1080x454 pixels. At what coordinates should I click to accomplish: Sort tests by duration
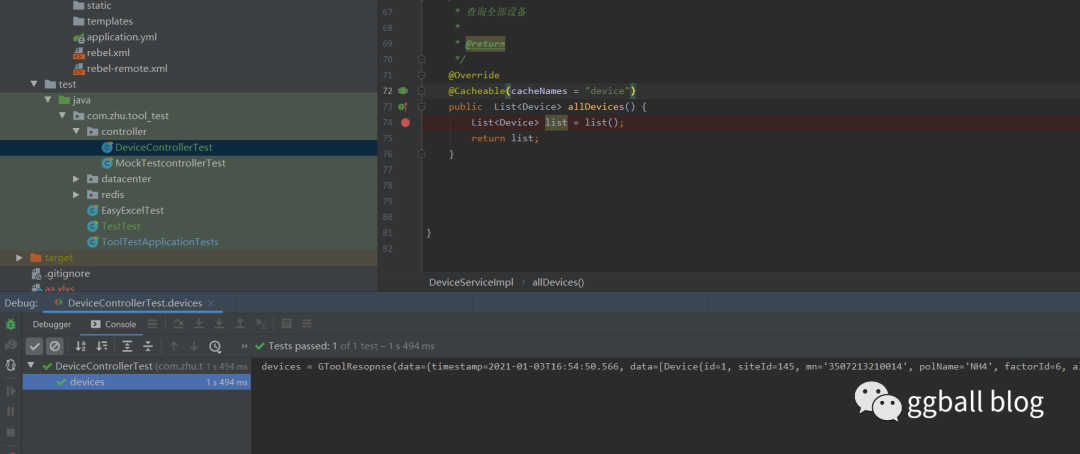click(x=102, y=346)
